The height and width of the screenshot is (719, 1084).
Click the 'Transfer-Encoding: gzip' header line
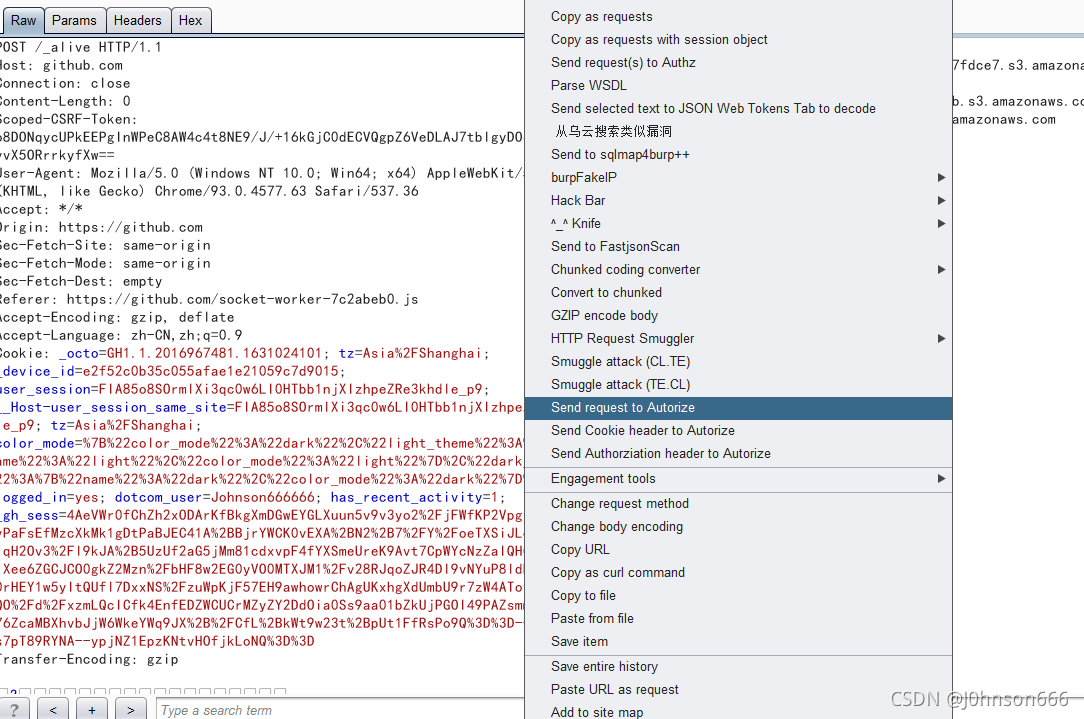pyautogui.click(x=89, y=659)
